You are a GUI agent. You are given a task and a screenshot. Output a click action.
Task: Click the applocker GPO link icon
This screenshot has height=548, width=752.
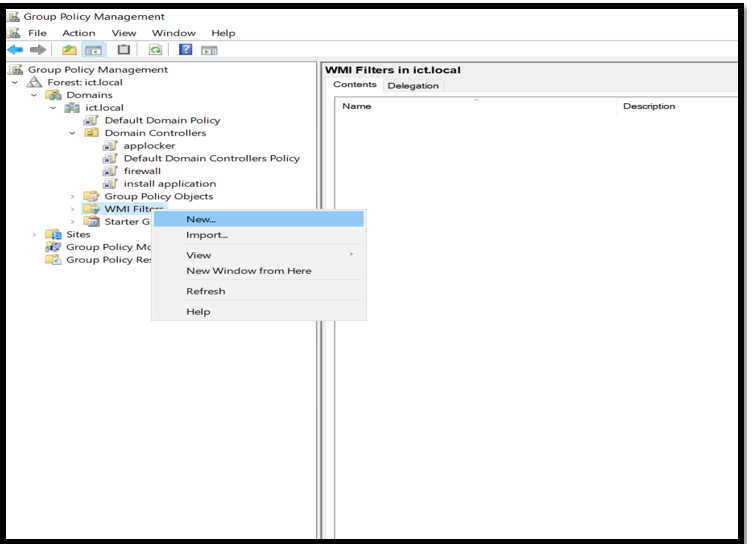click(110, 146)
